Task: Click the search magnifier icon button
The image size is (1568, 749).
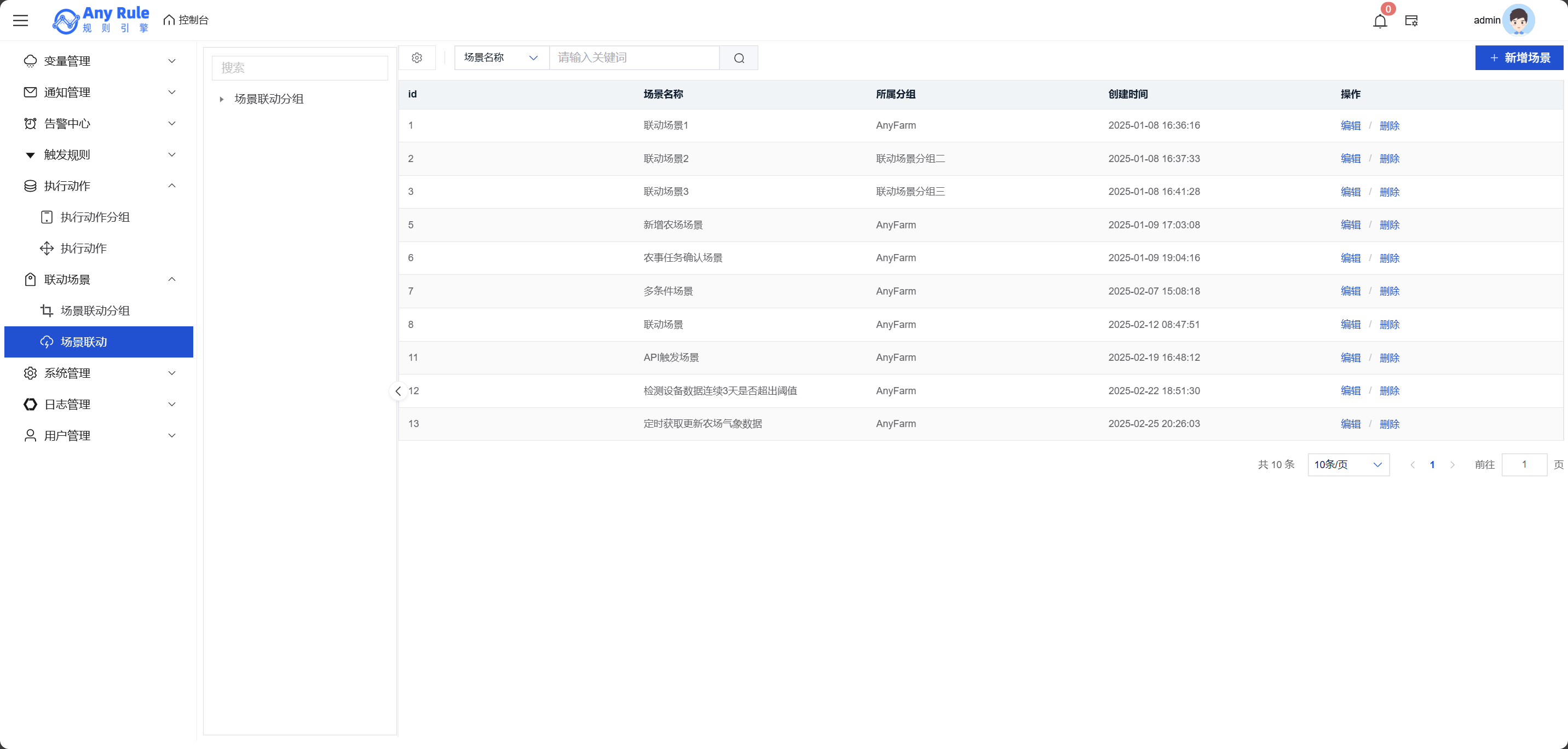Action: coord(739,58)
